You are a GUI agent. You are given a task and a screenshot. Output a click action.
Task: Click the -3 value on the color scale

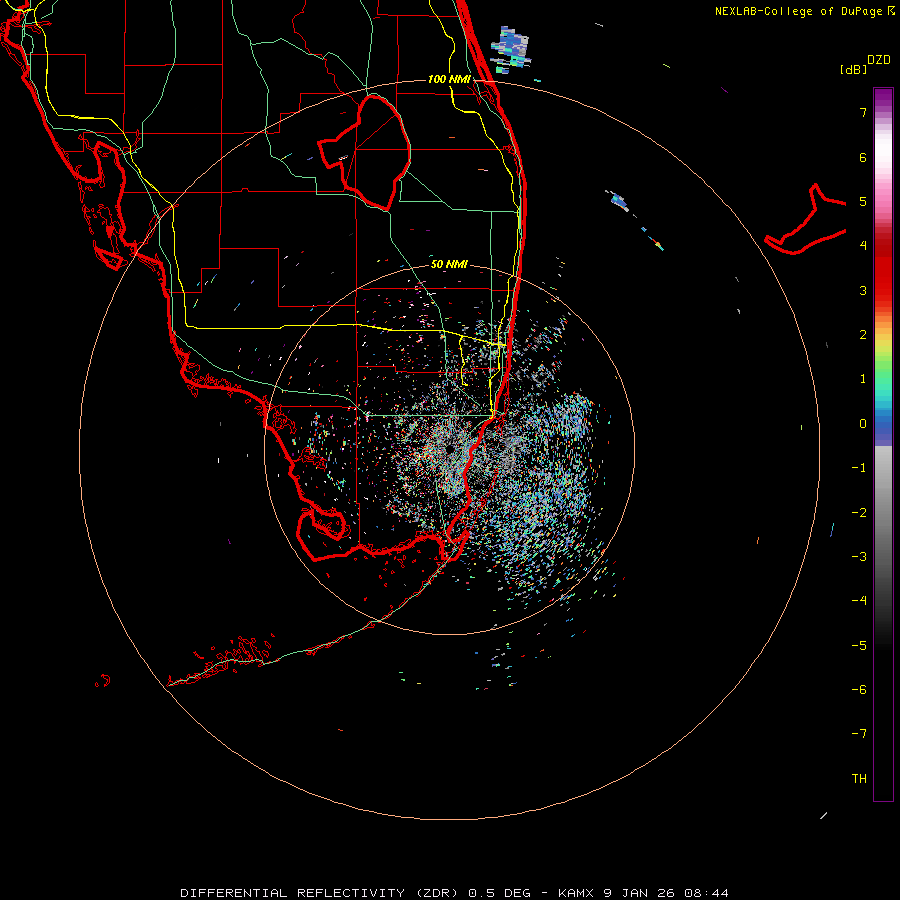point(859,556)
